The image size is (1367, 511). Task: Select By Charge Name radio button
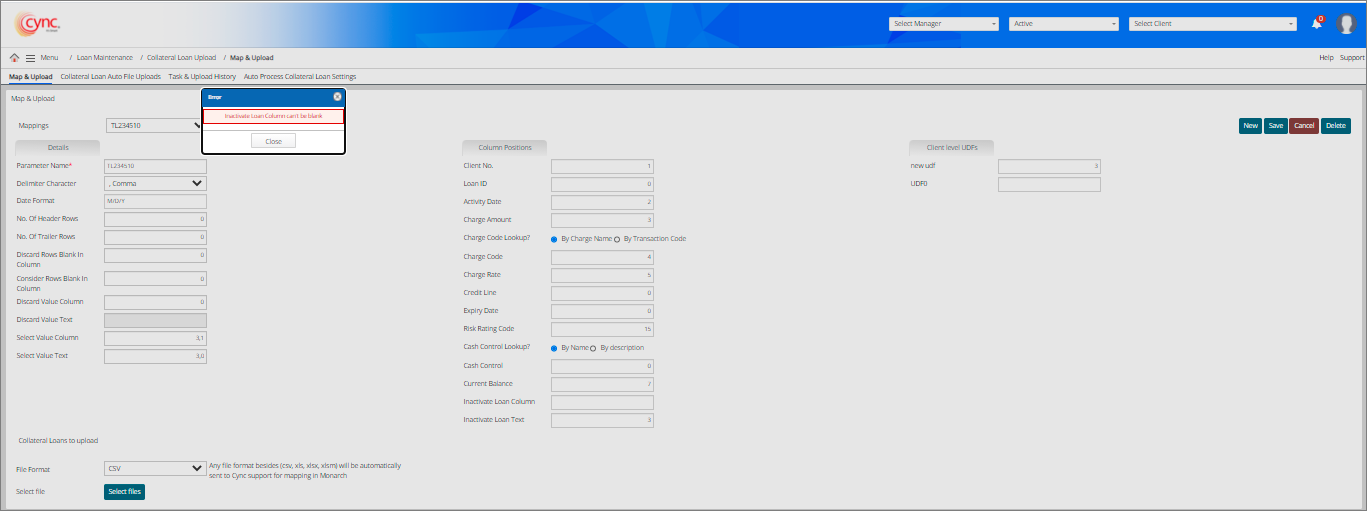coord(554,239)
